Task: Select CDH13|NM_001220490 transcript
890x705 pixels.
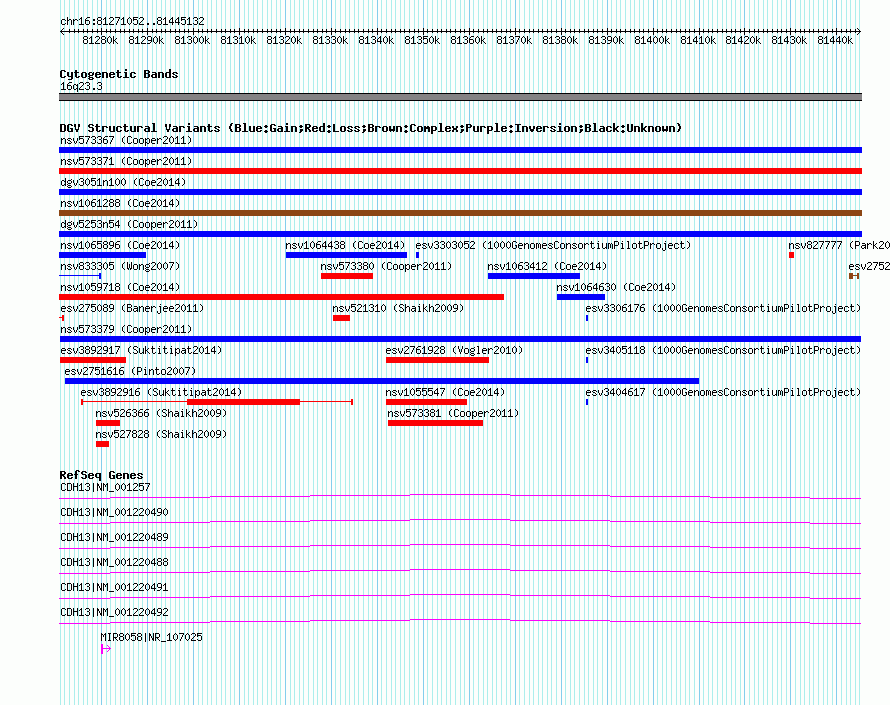Action: point(114,512)
